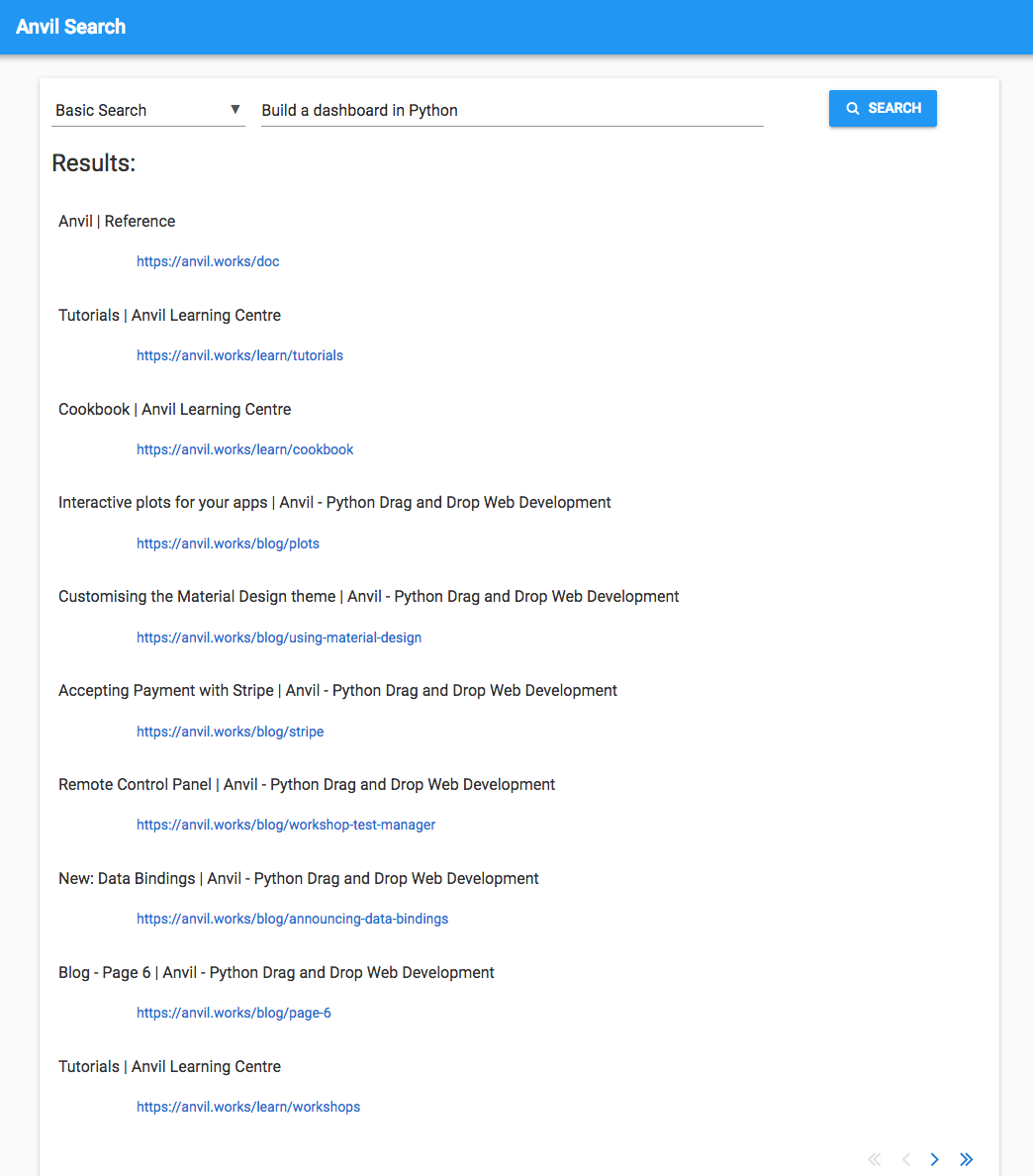Jump to the last results page
Screen dimensions: 1033x1176
[967, 1159]
